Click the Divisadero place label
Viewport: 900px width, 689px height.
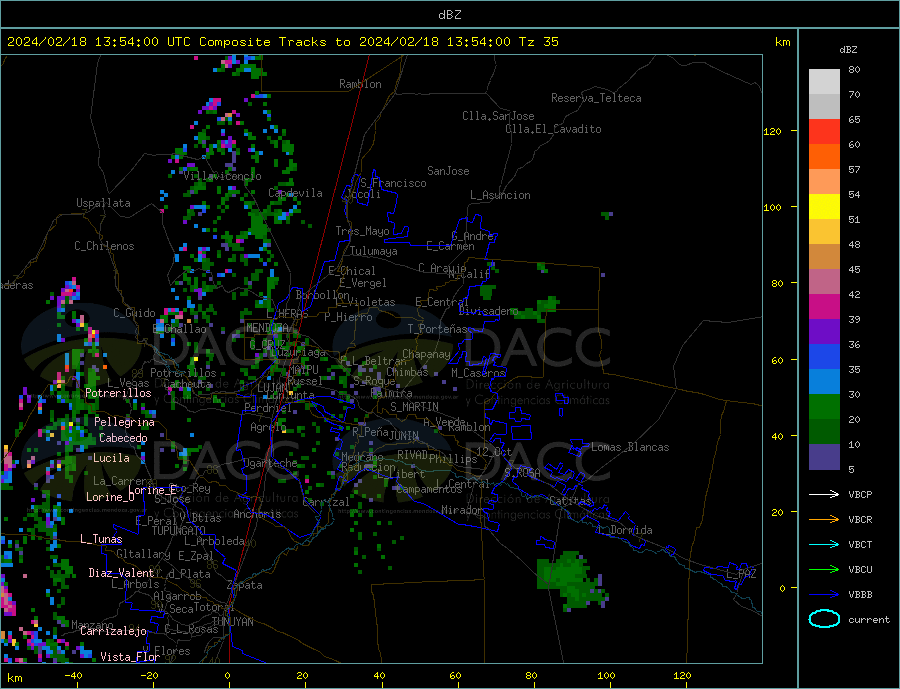pyautogui.click(x=488, y=311)
